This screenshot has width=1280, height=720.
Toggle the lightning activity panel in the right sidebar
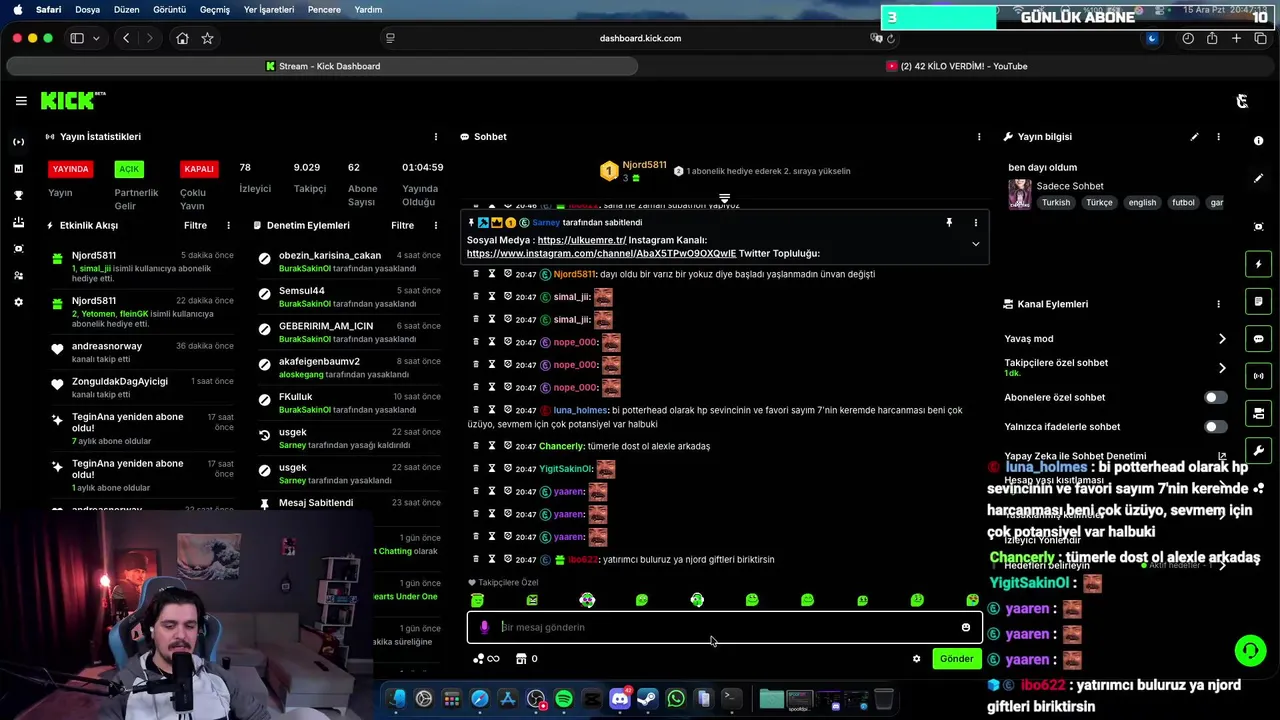coord(1258,264)
